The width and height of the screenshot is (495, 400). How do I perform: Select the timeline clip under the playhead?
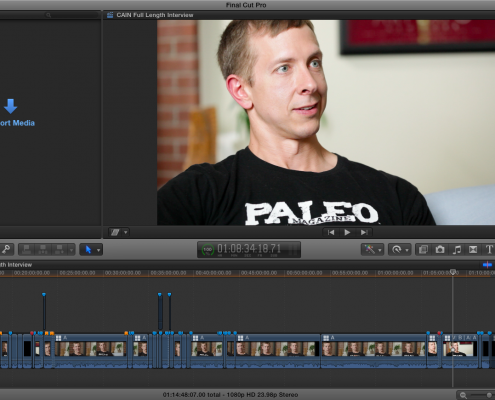(460, 352)
